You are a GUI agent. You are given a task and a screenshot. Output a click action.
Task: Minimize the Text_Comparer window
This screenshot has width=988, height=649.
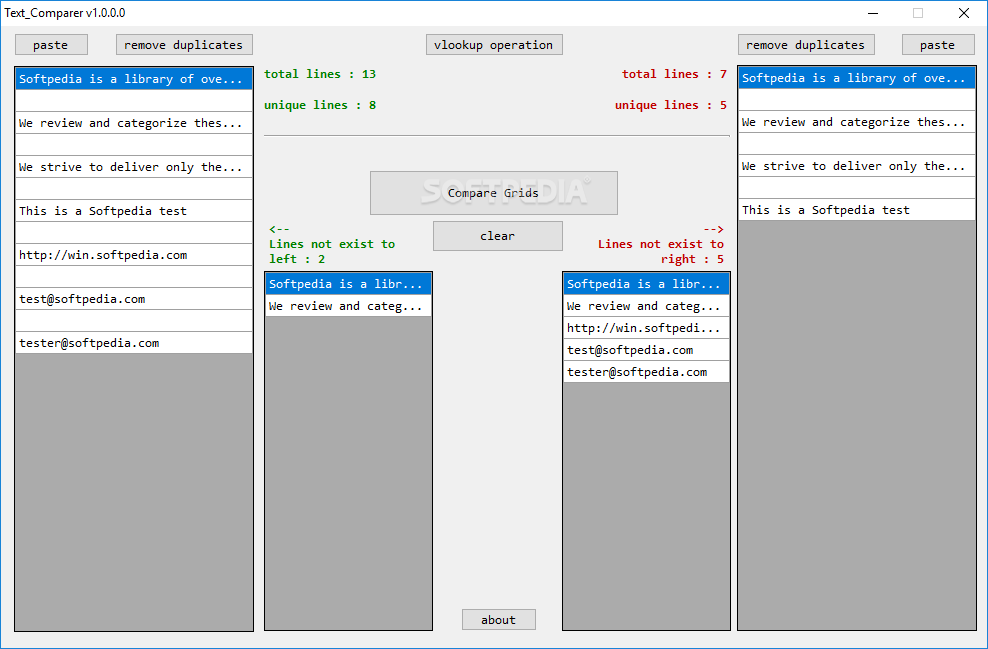873,13
